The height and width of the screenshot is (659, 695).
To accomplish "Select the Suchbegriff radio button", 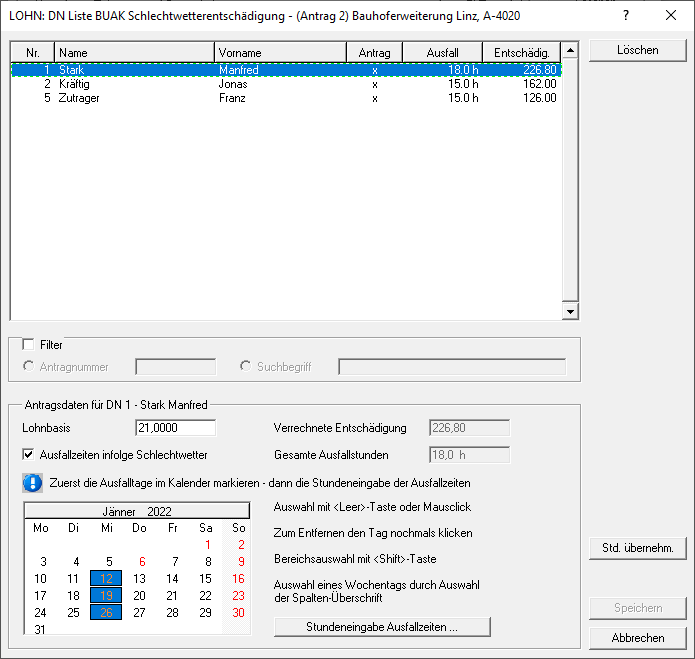I will (x=247, y=367).
